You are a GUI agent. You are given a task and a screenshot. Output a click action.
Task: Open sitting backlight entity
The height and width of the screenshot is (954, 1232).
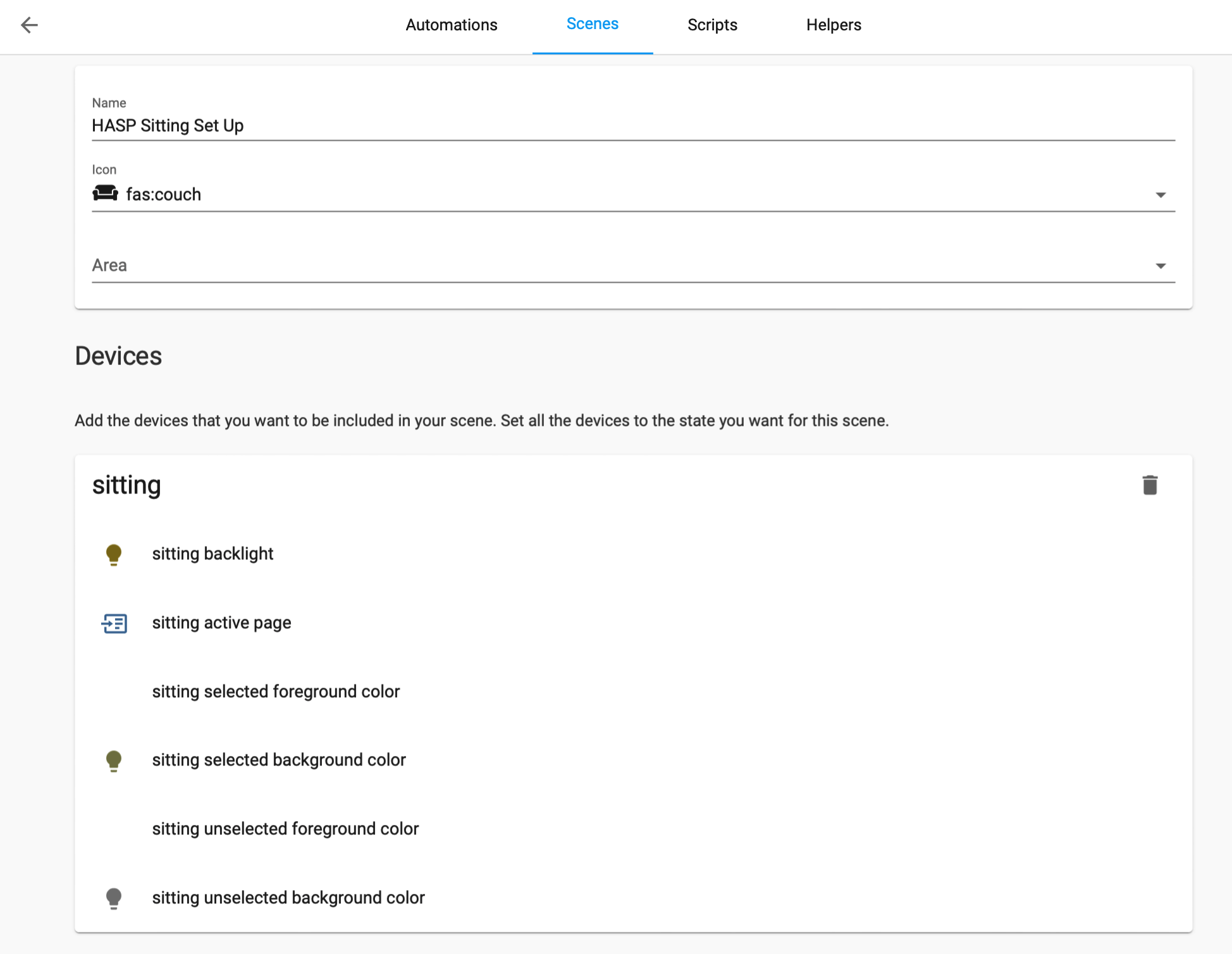click(x=213, y=554)
